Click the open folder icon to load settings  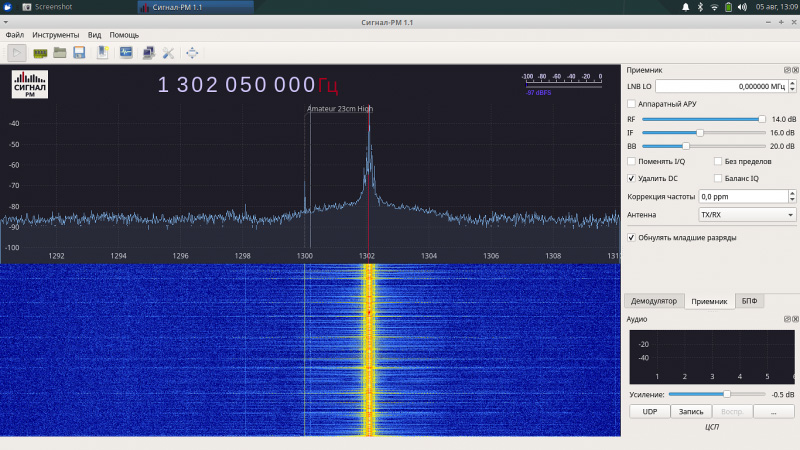click(60, 52)
